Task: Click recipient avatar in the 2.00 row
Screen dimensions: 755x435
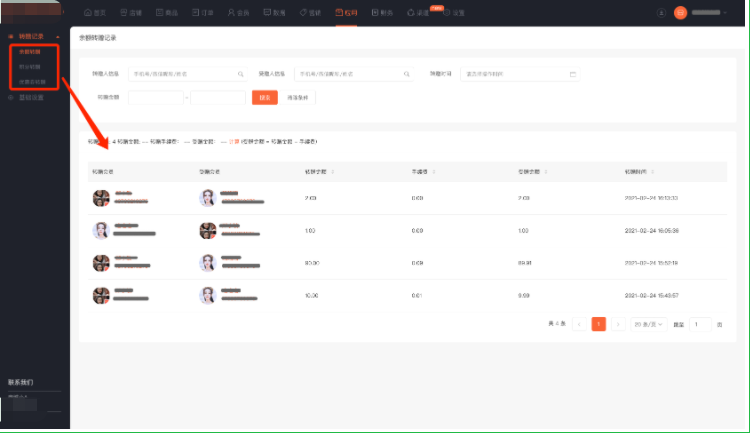Action: tap(208, 198)
